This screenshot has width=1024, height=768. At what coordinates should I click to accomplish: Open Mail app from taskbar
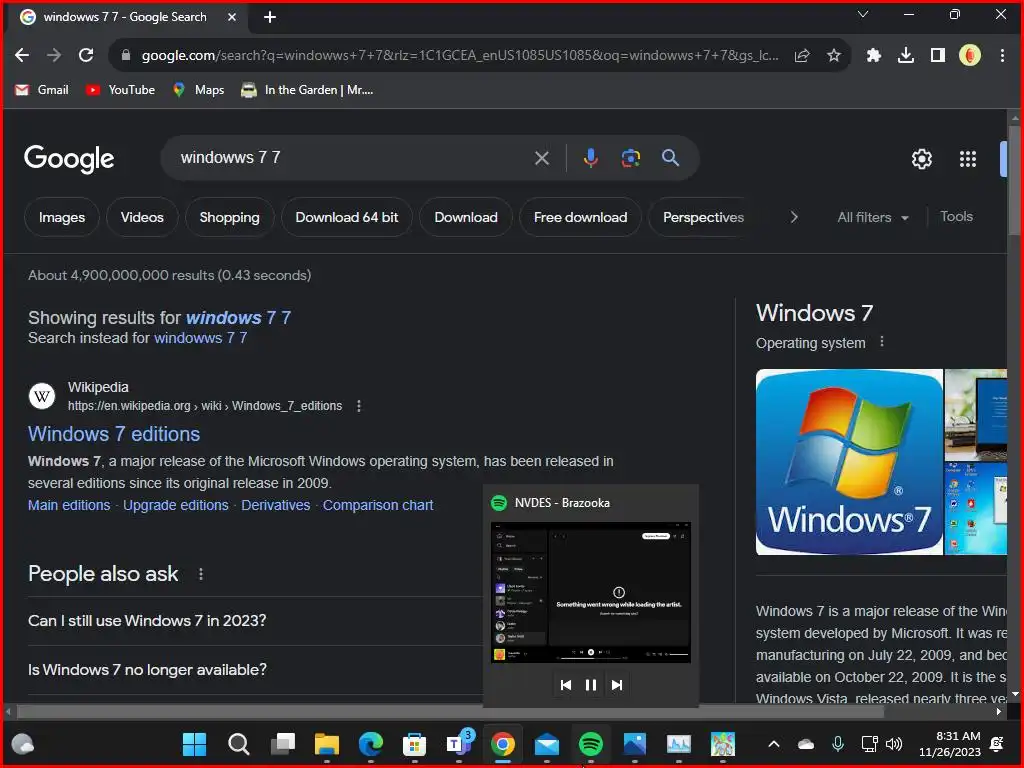547,744
